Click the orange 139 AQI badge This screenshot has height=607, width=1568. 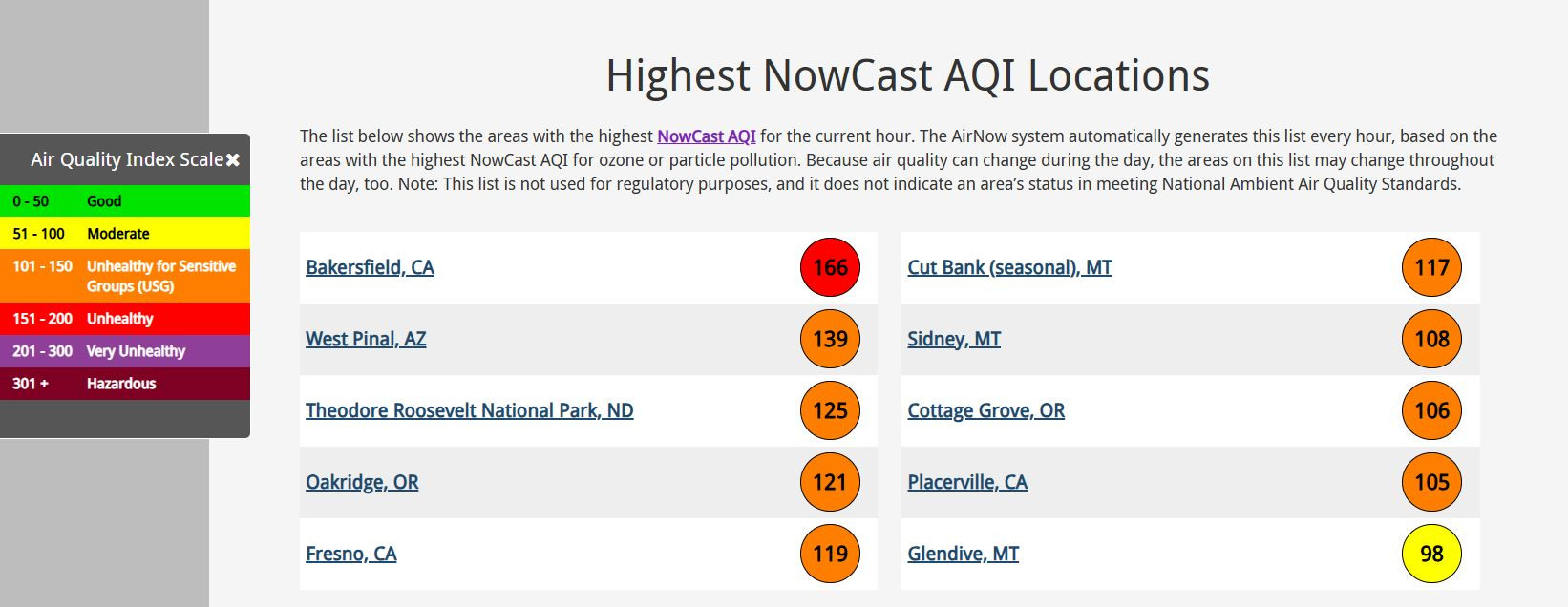pos(830,339)
